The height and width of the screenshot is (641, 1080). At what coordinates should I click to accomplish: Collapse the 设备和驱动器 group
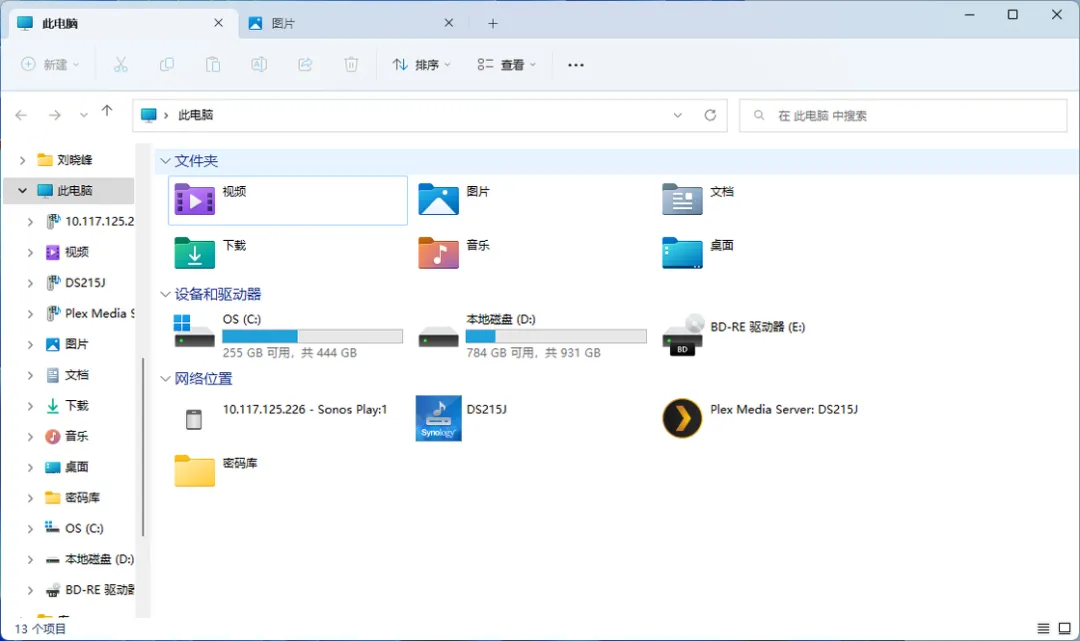[x=165, y=294]
